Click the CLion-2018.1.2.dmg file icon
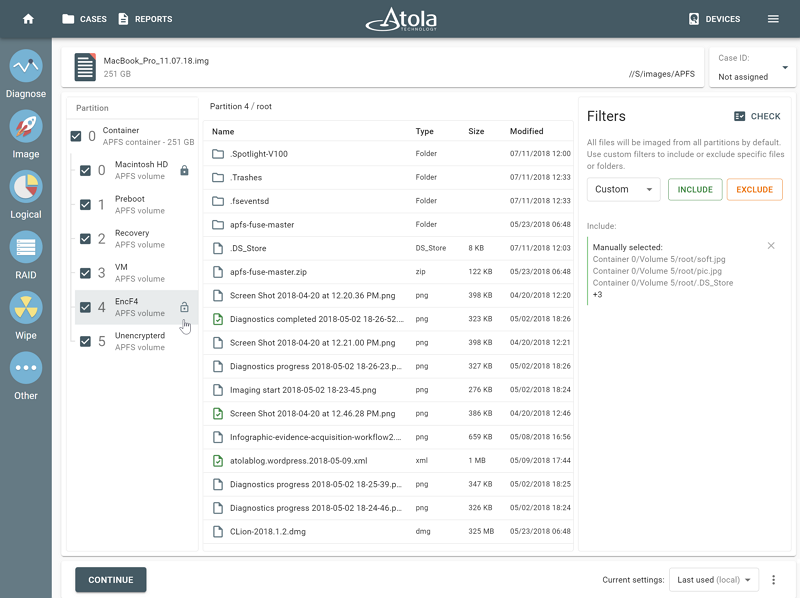Image resolution: width=800 pixels, height=598 pixels. click(x=218, y=531)
